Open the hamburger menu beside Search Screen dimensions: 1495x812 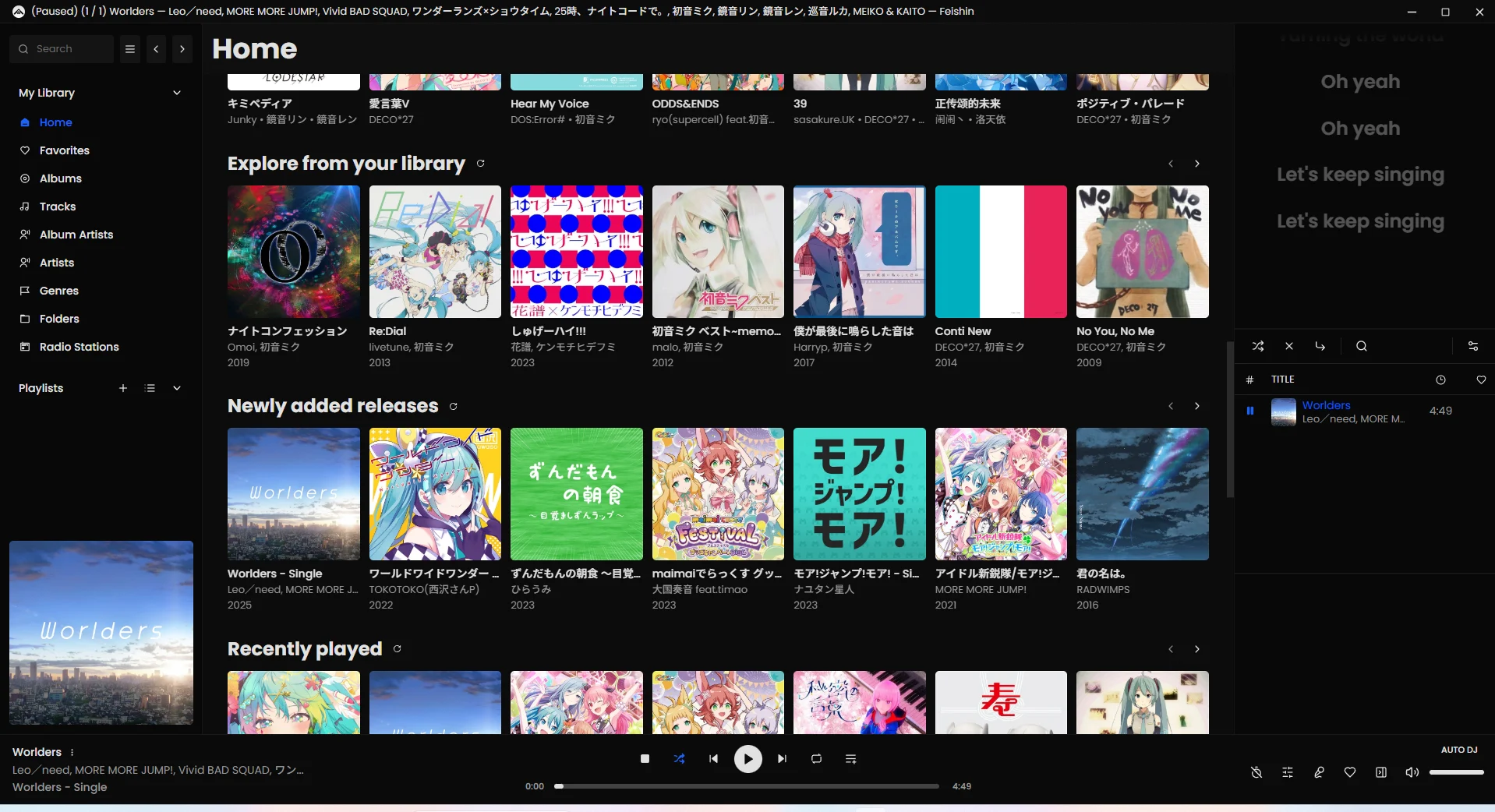pos(130,49)
